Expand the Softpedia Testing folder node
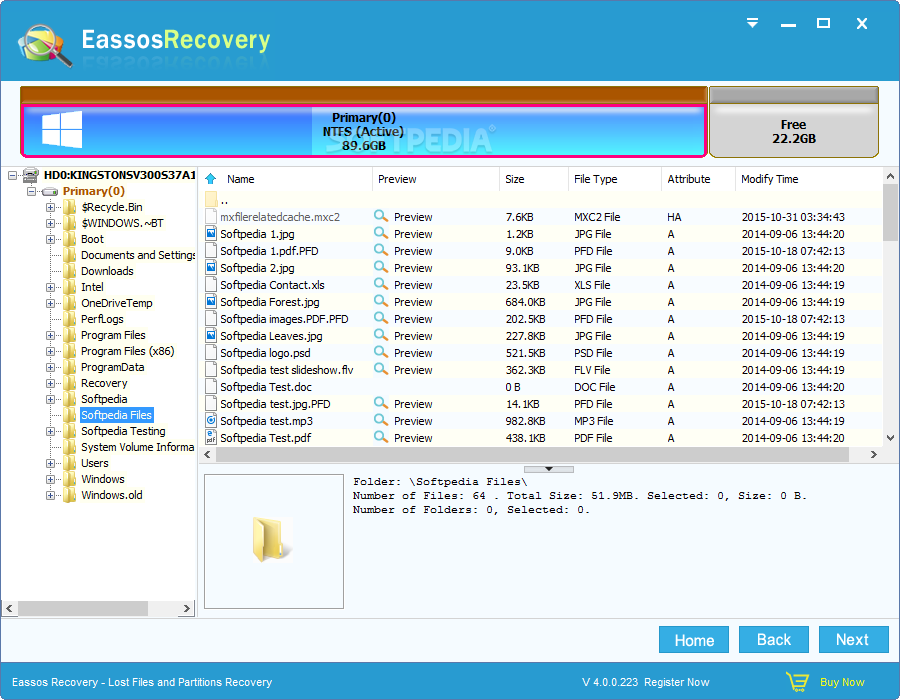 pos(51,431)
